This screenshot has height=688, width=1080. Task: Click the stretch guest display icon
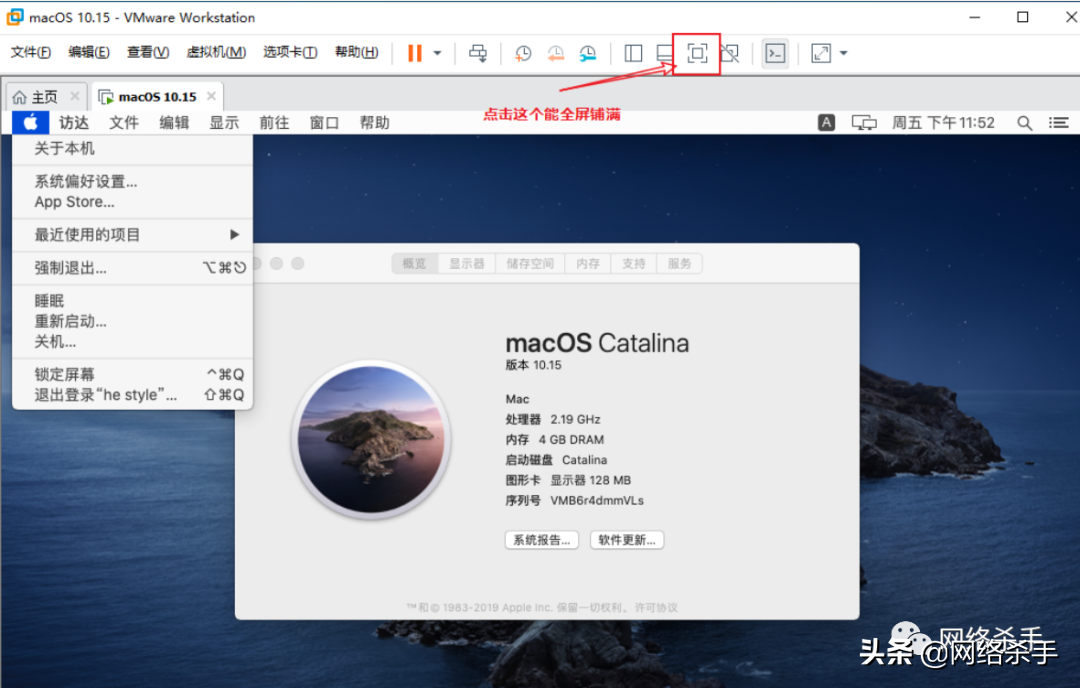pyautogui.click(x=820, y=53)
